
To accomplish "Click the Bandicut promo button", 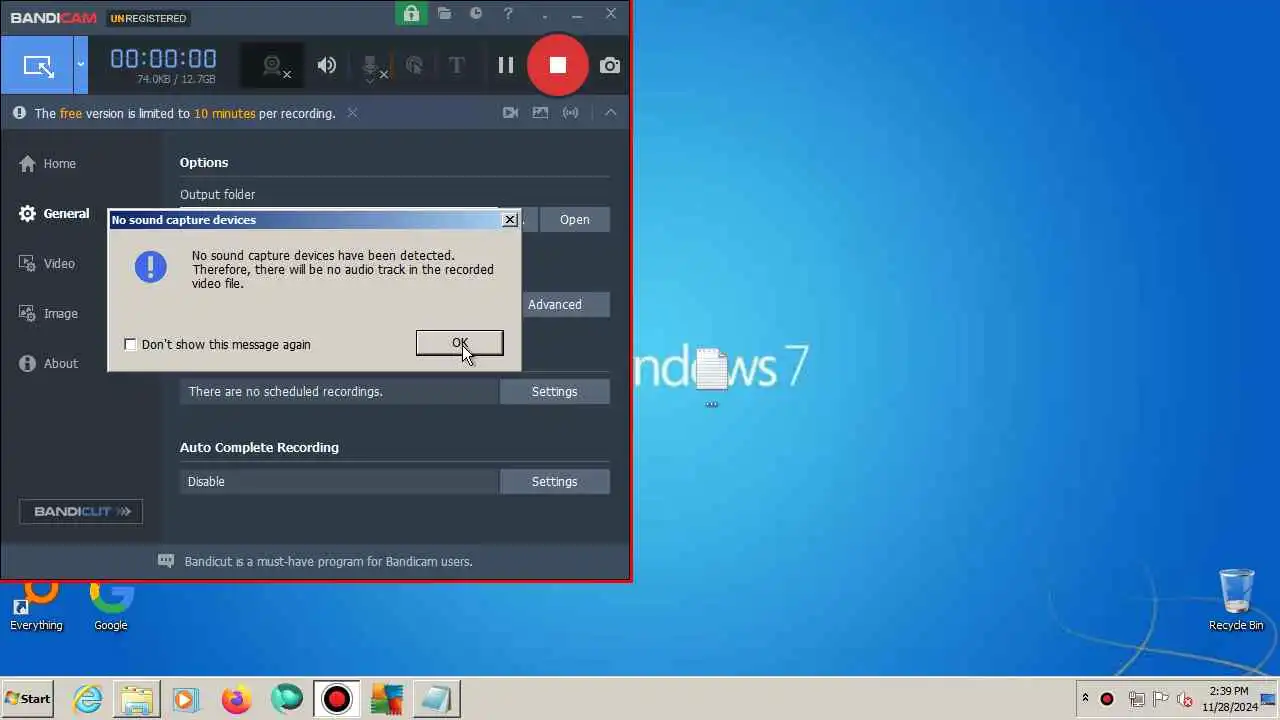I will click(x=81, y=511).
